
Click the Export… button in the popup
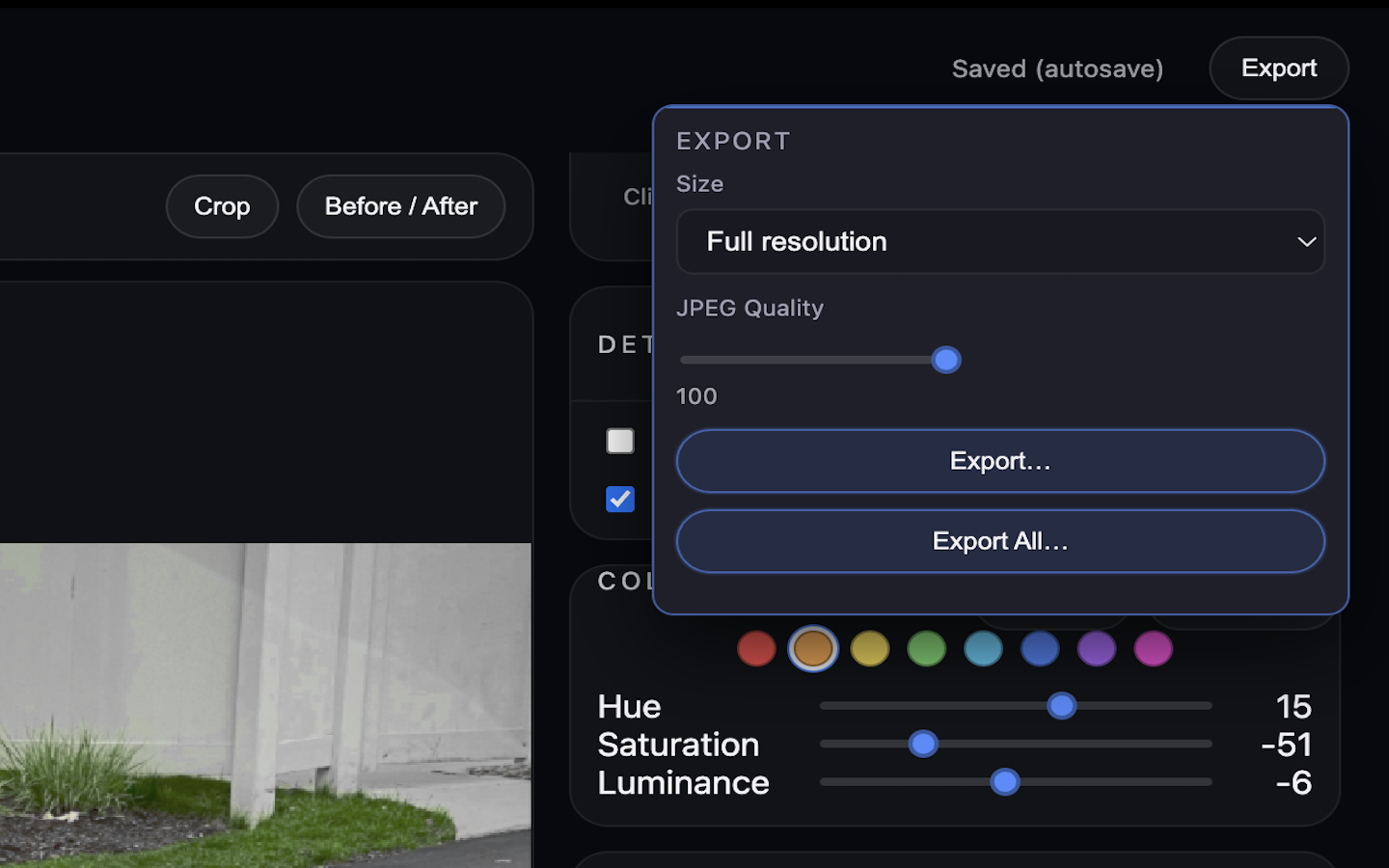pyautogui.click(x=1000, y=461)
